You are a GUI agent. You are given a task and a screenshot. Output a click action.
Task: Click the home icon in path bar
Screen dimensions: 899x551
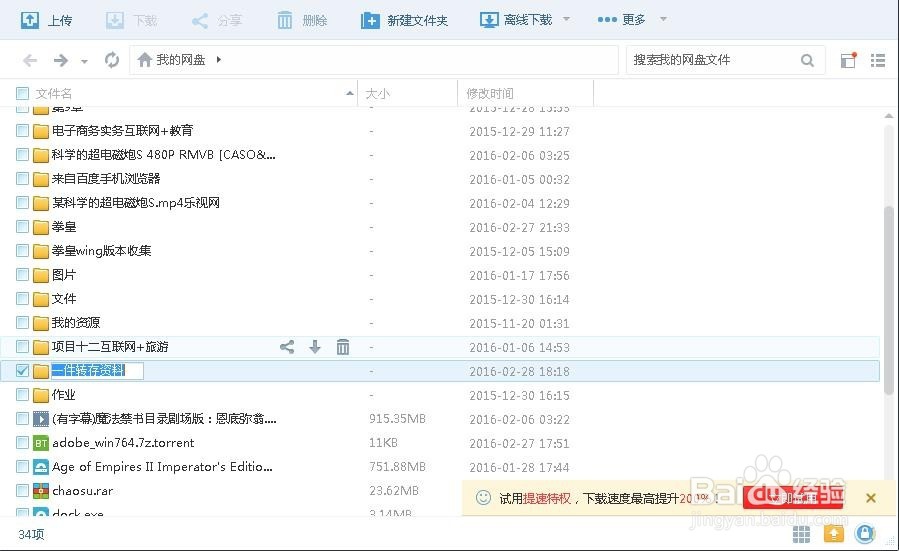[x=144, y=60]
